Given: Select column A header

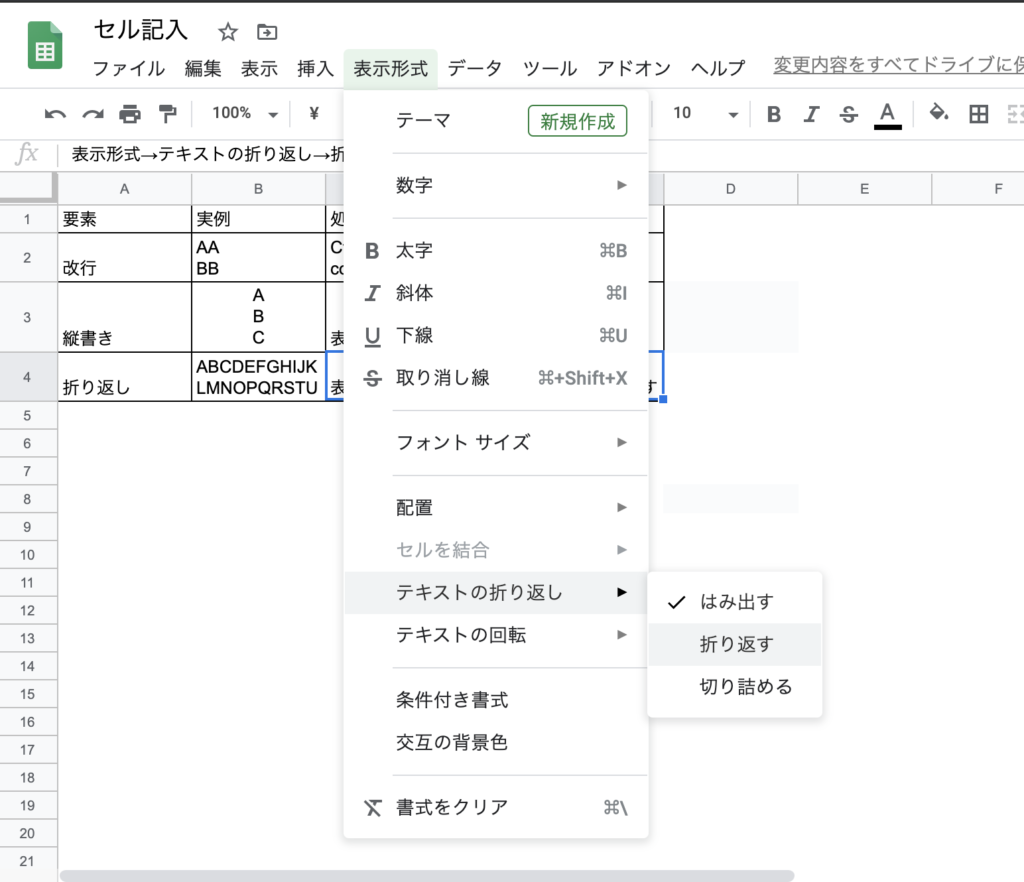Looking at the screenshot, I should 125,189.
